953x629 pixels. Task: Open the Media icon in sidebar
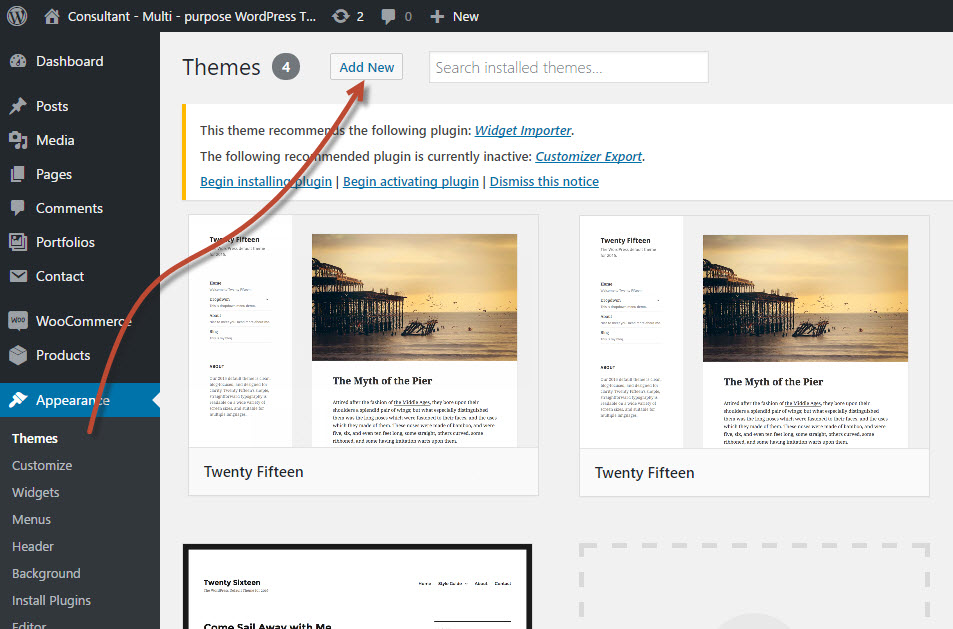point(18,140)
